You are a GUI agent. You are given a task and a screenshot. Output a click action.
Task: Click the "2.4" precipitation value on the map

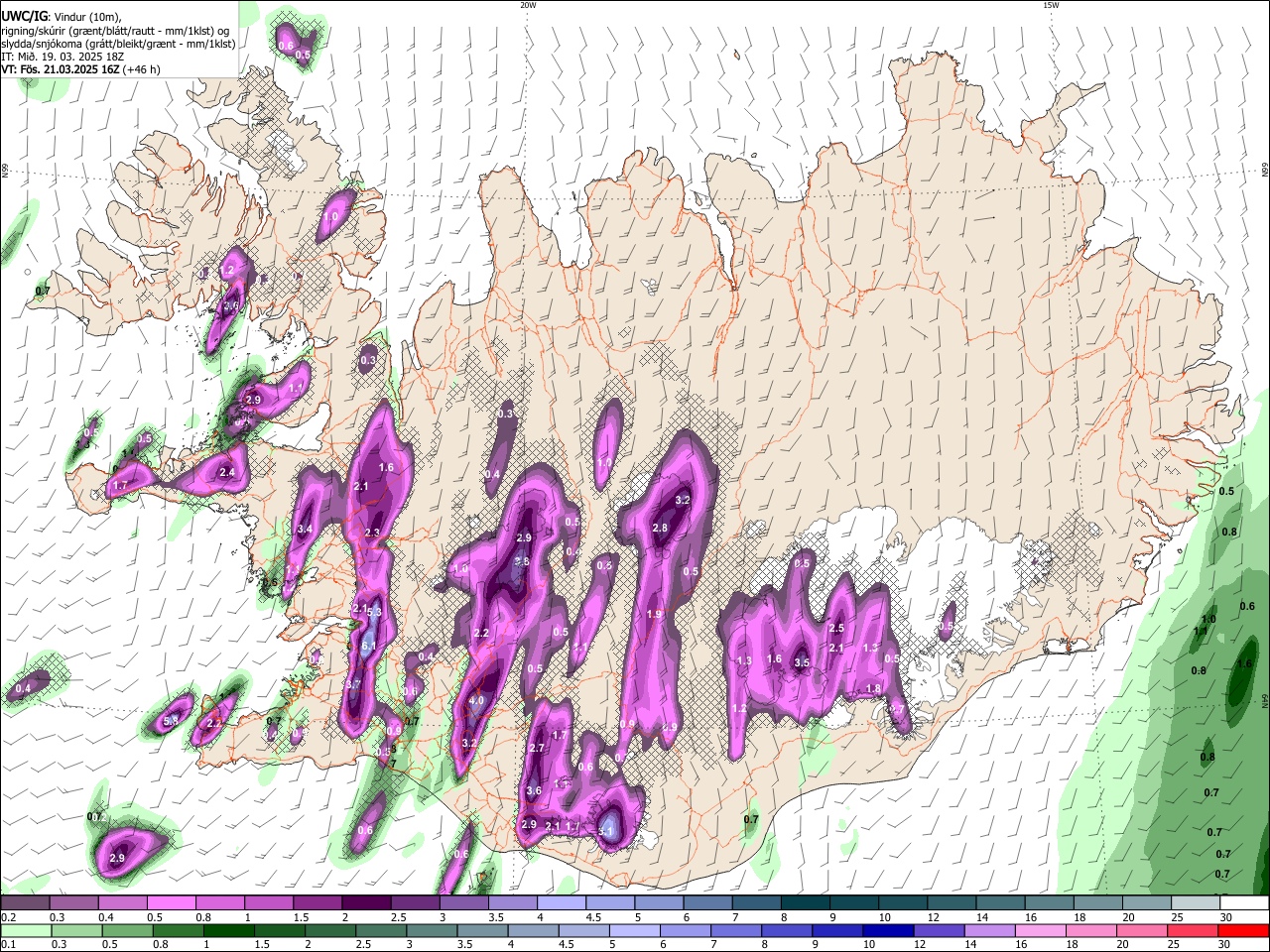pyautogui.click(x=227, y=473)
